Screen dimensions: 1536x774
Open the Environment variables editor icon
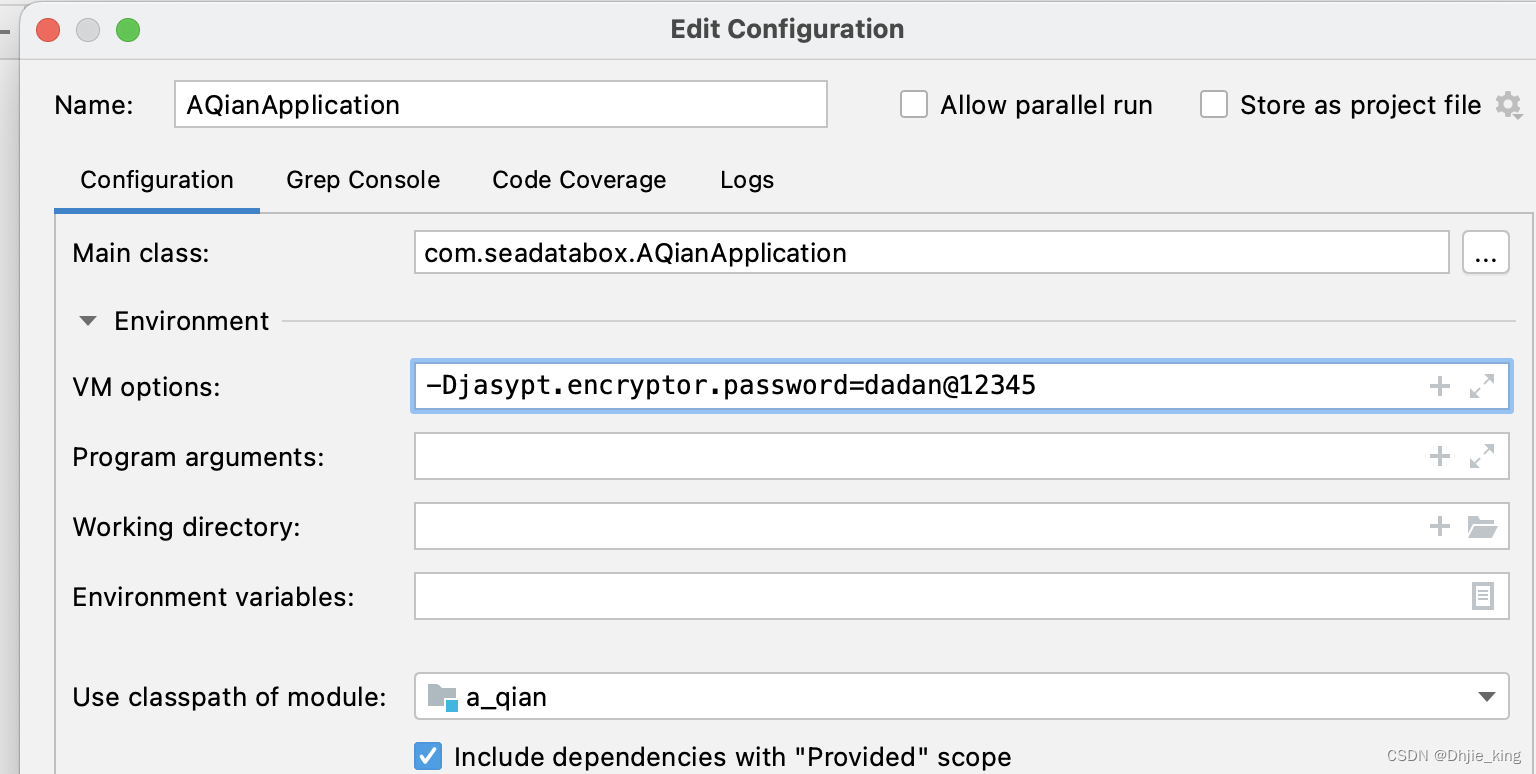1483,597
